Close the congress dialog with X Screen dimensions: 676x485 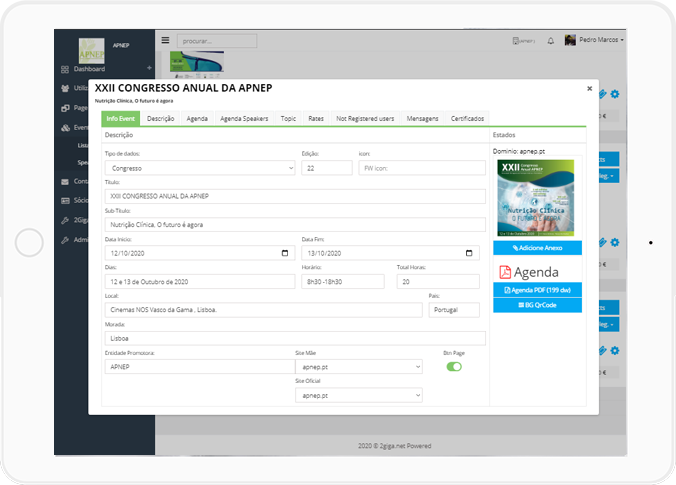pyautogui.click(x=589, y=89)
